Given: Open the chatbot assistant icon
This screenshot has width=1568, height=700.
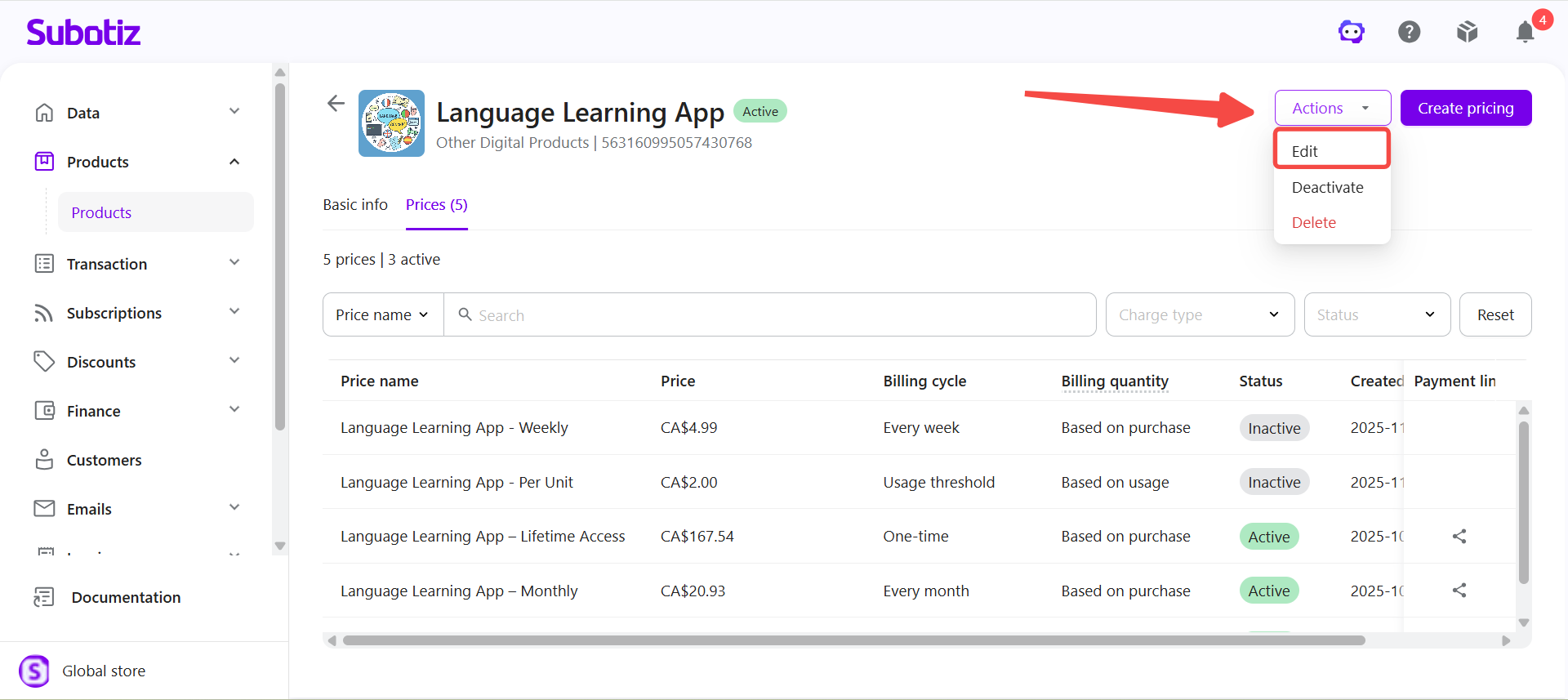Looking at the screenshot, I should [1352, 32].
